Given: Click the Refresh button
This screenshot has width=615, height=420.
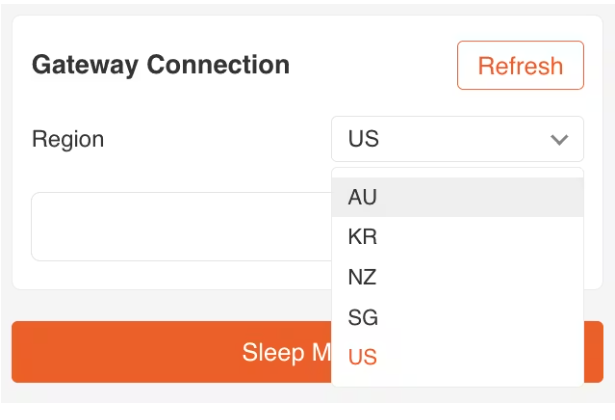Looking at the screenshot, I should tap(520, 66).
